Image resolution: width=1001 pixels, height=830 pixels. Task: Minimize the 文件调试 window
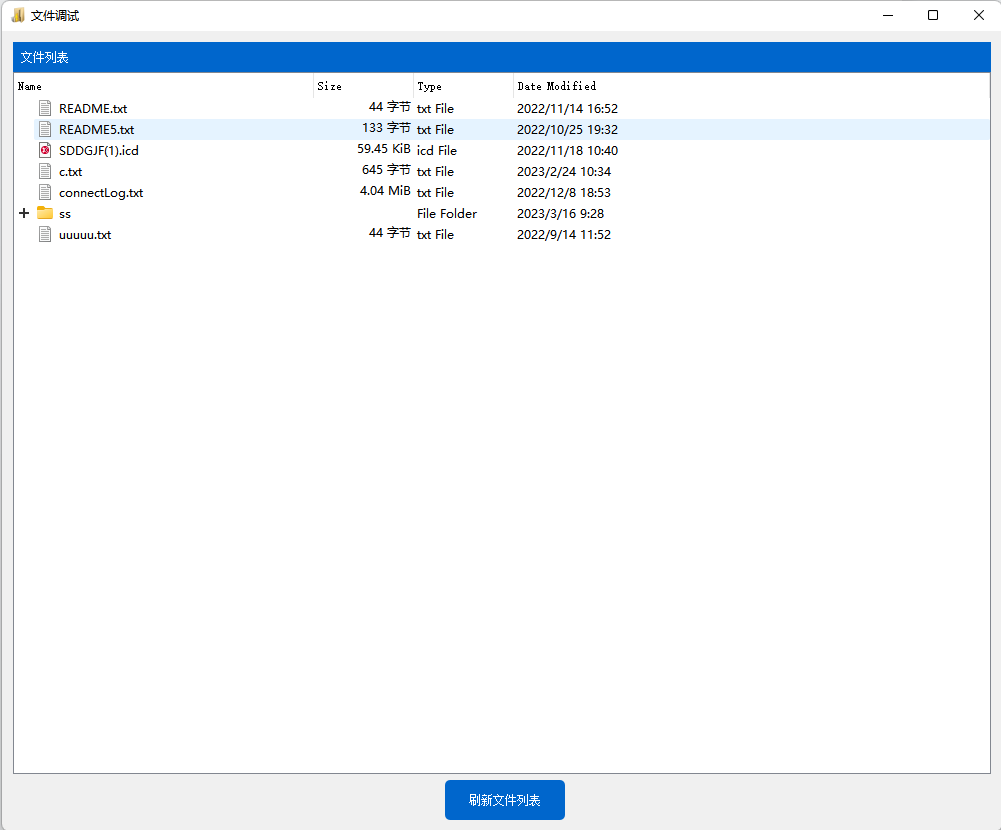tap(888, 15)
